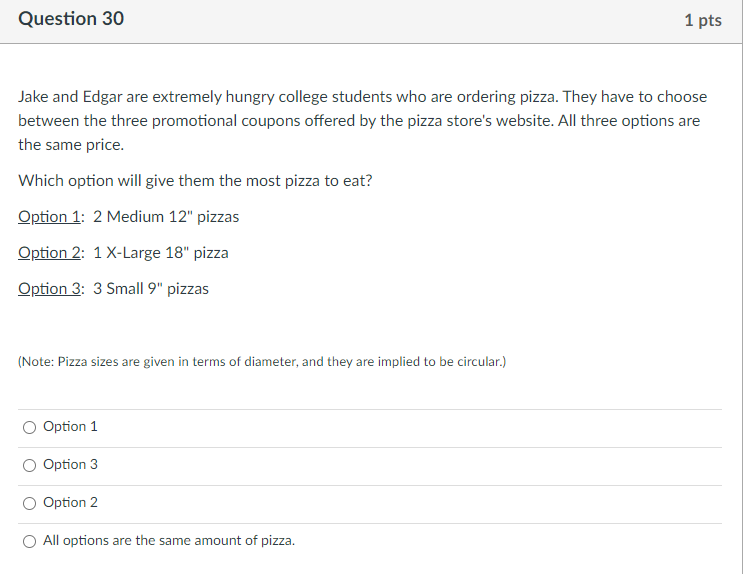Click "the same price." ending the intro paragraph
The height and width of the screenshot is (574, 750).
pyautogui.click(x=71, y=145)
